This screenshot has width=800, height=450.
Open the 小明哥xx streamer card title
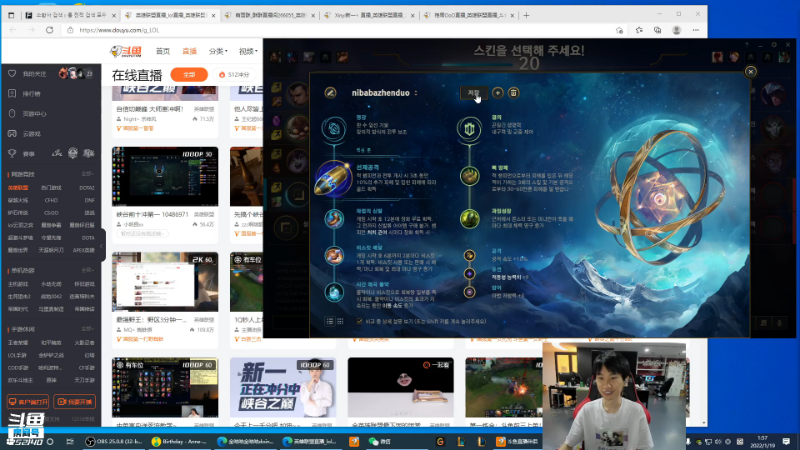[x=152, y=214]
